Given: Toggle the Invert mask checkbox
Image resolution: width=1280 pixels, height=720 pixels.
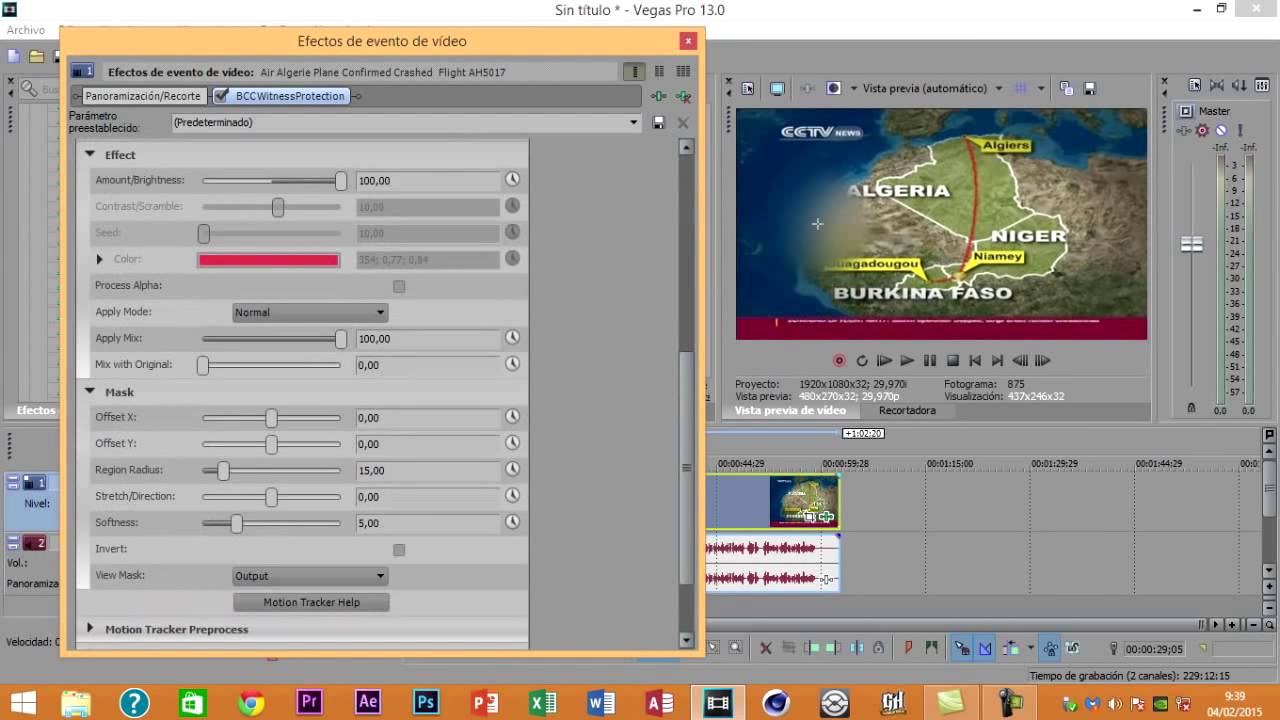Looking at the screenshot, I should pos(399,550).
